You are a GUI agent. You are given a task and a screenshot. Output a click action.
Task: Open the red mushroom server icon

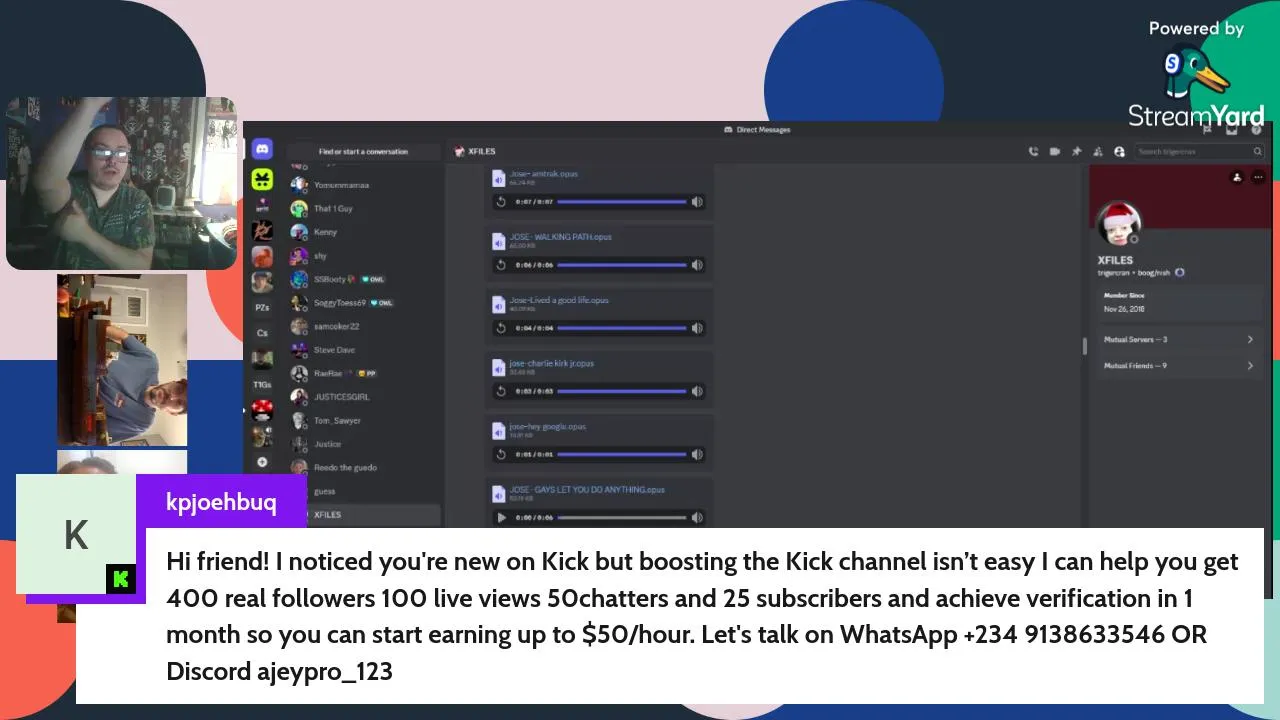tap(262, 410)
